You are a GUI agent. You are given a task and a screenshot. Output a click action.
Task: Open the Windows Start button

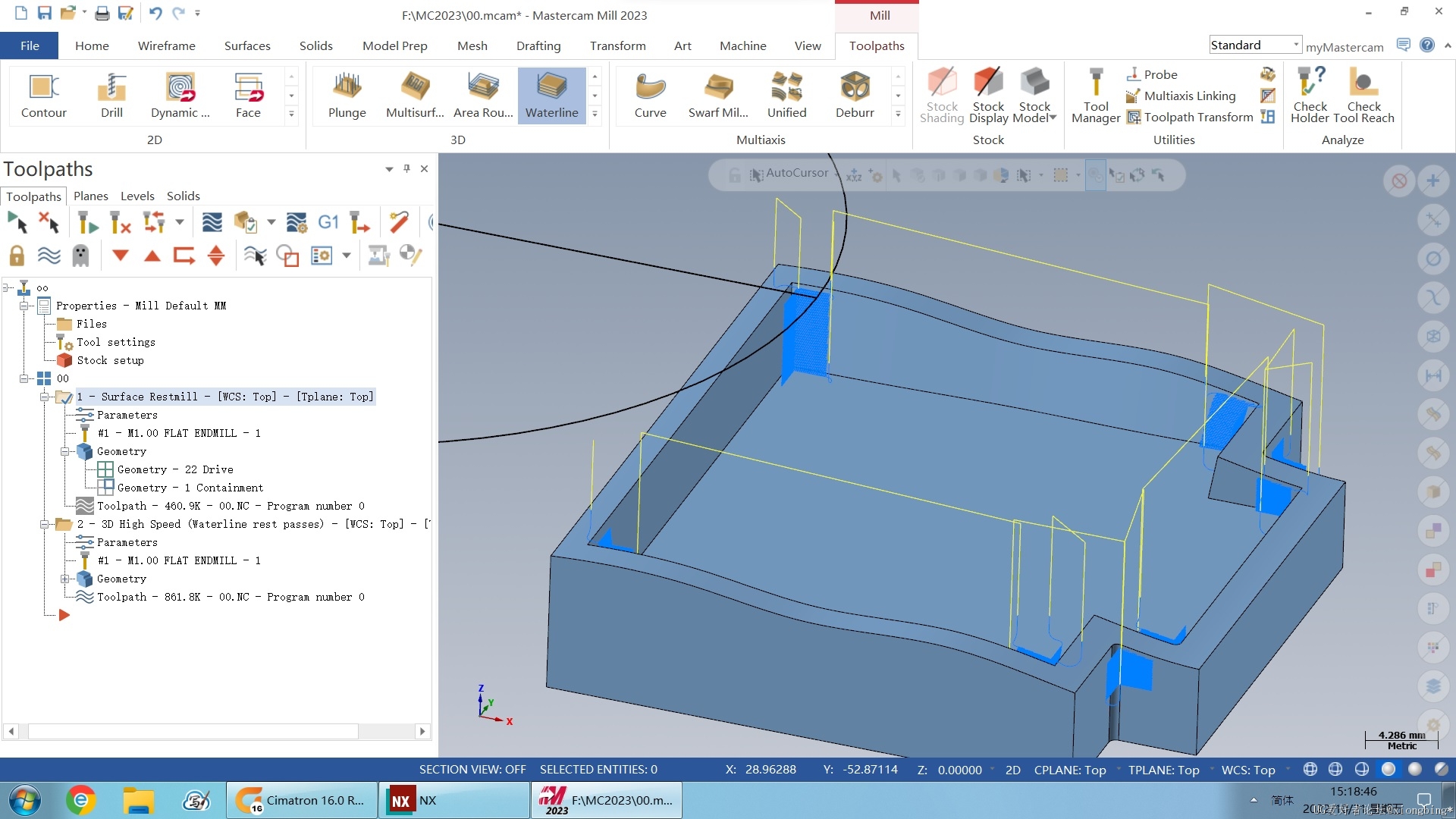click(x=25, y=800)
